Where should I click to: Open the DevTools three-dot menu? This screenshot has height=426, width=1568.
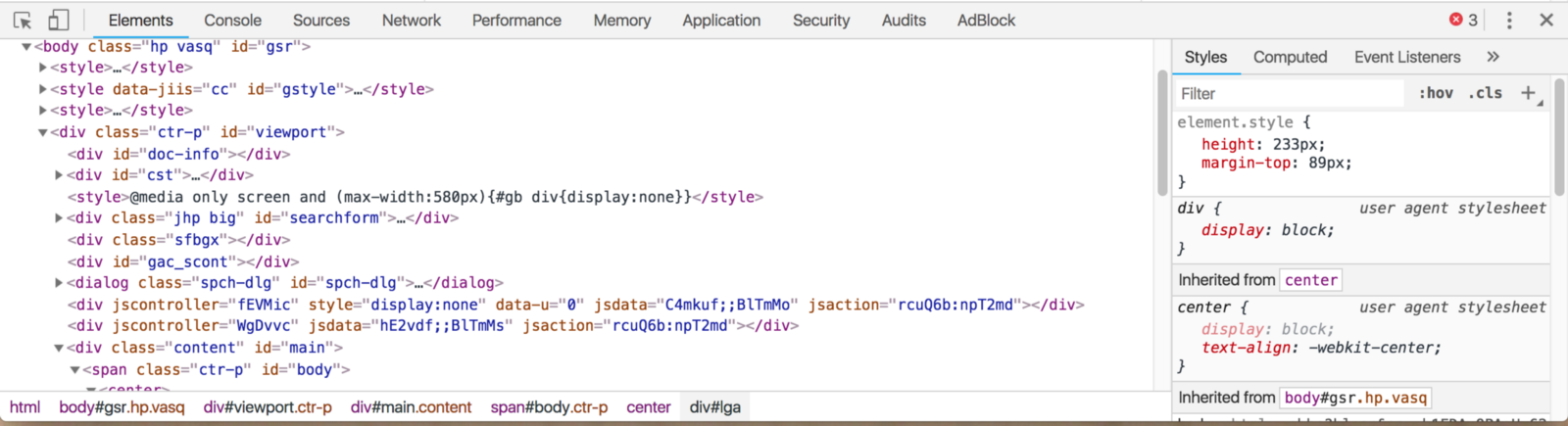pos(1509,20)
